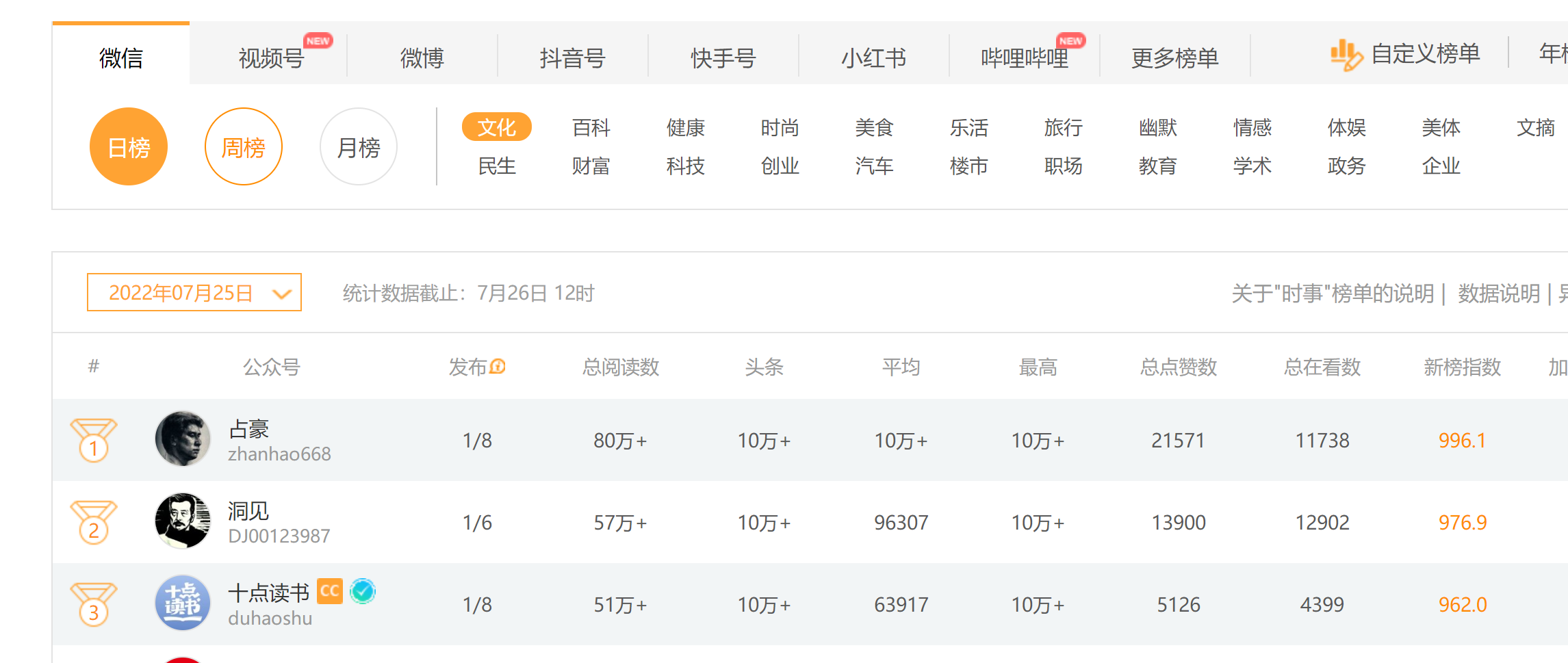Screen dimensions: 1568x663
Task: Switch to the 微博 tab
Action: click(422, 58)
